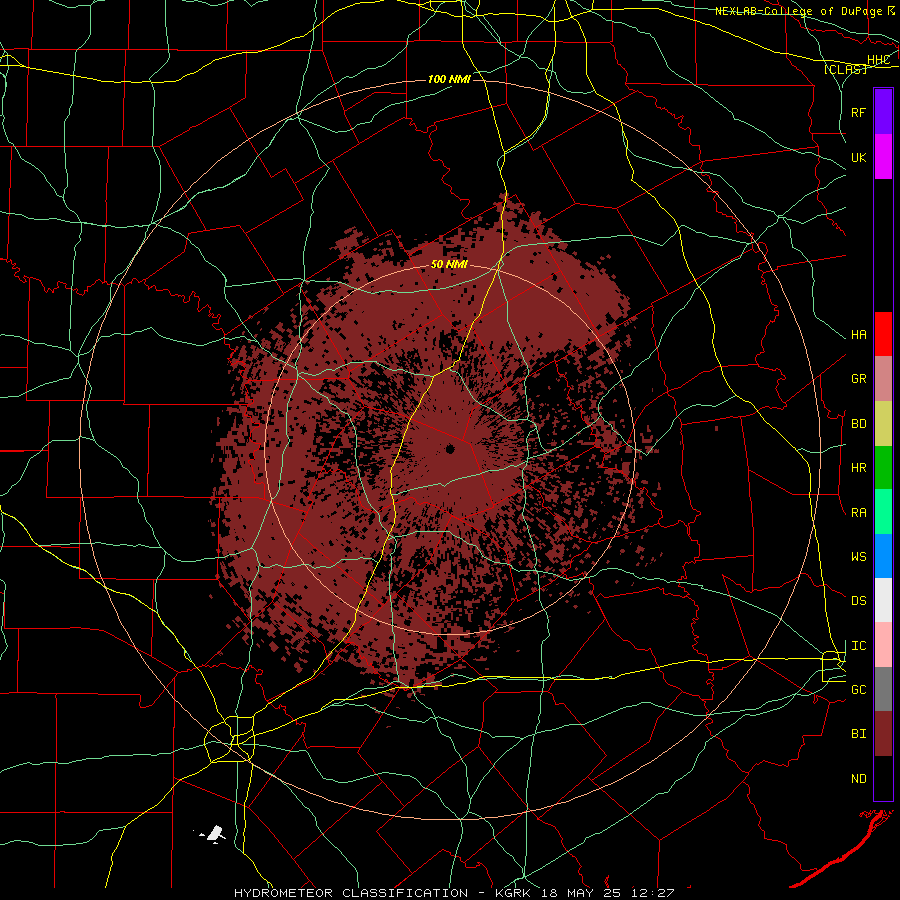Click the ND legend label
Image resolution: width=900 pixels, height=900 pixels.
point(859,779)
